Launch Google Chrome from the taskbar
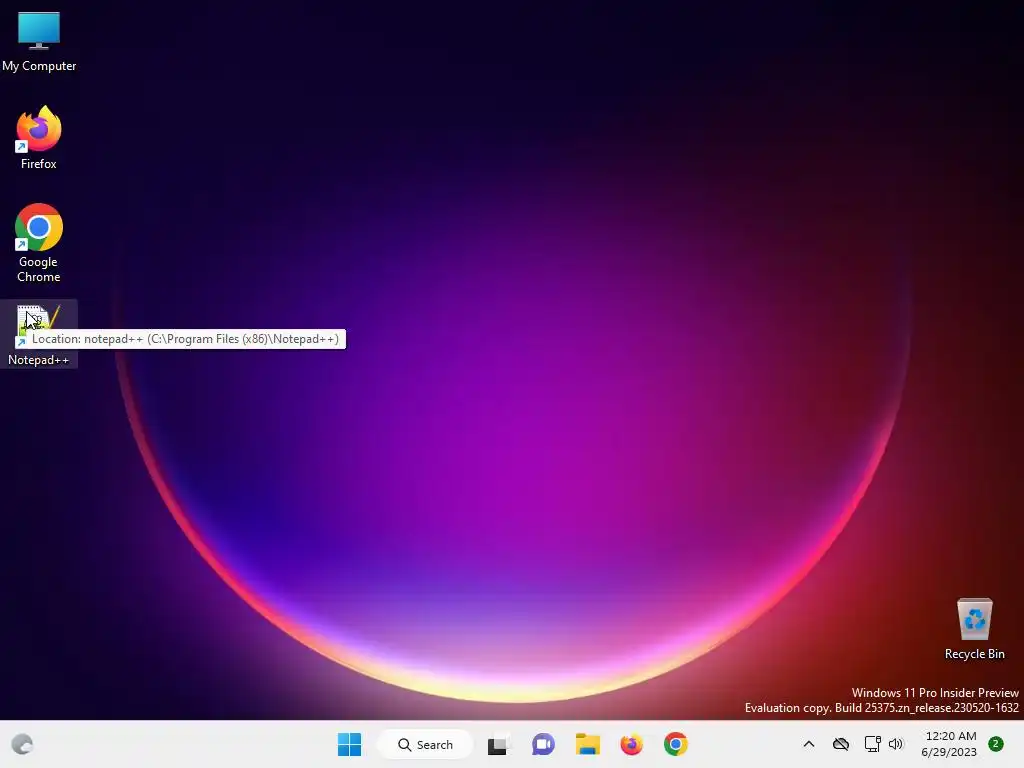The width and height of the screenshot is (1024, 768). coord(676,744)
